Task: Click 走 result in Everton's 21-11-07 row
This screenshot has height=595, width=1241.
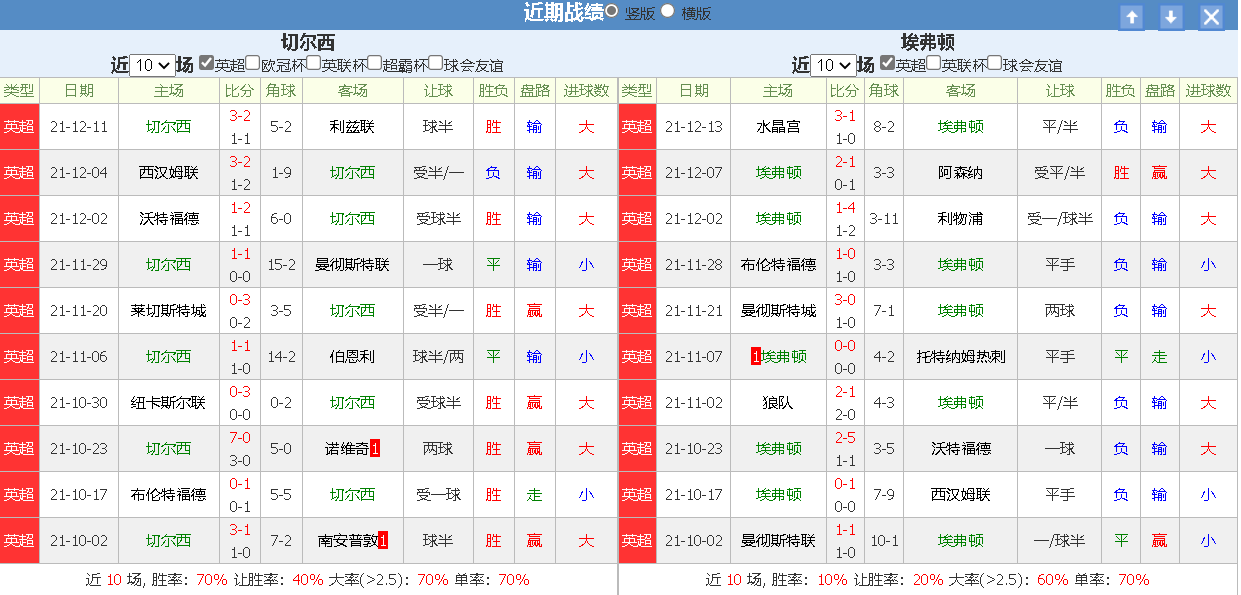Action: (1159, 357)
